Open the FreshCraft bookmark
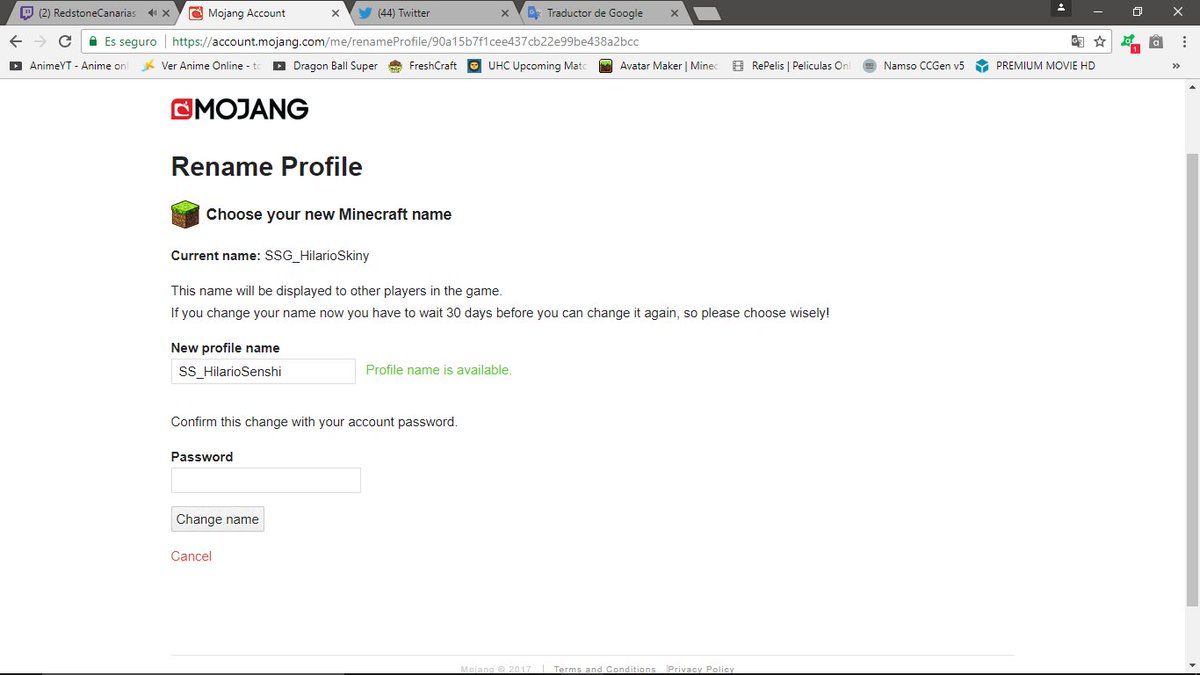The height and width of the screenshot is (675, 1200). coord(423,66)
